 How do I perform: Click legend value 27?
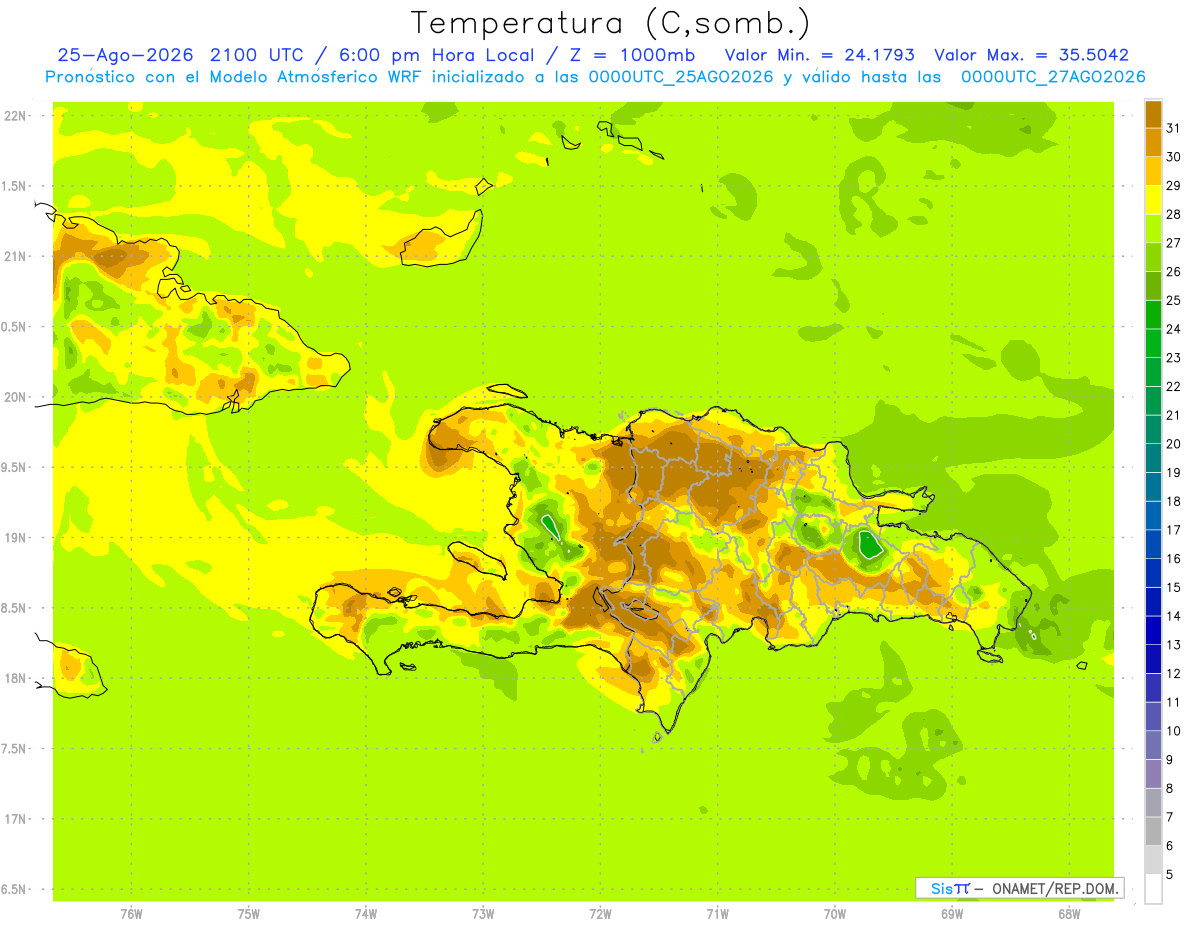(1173, 243)
